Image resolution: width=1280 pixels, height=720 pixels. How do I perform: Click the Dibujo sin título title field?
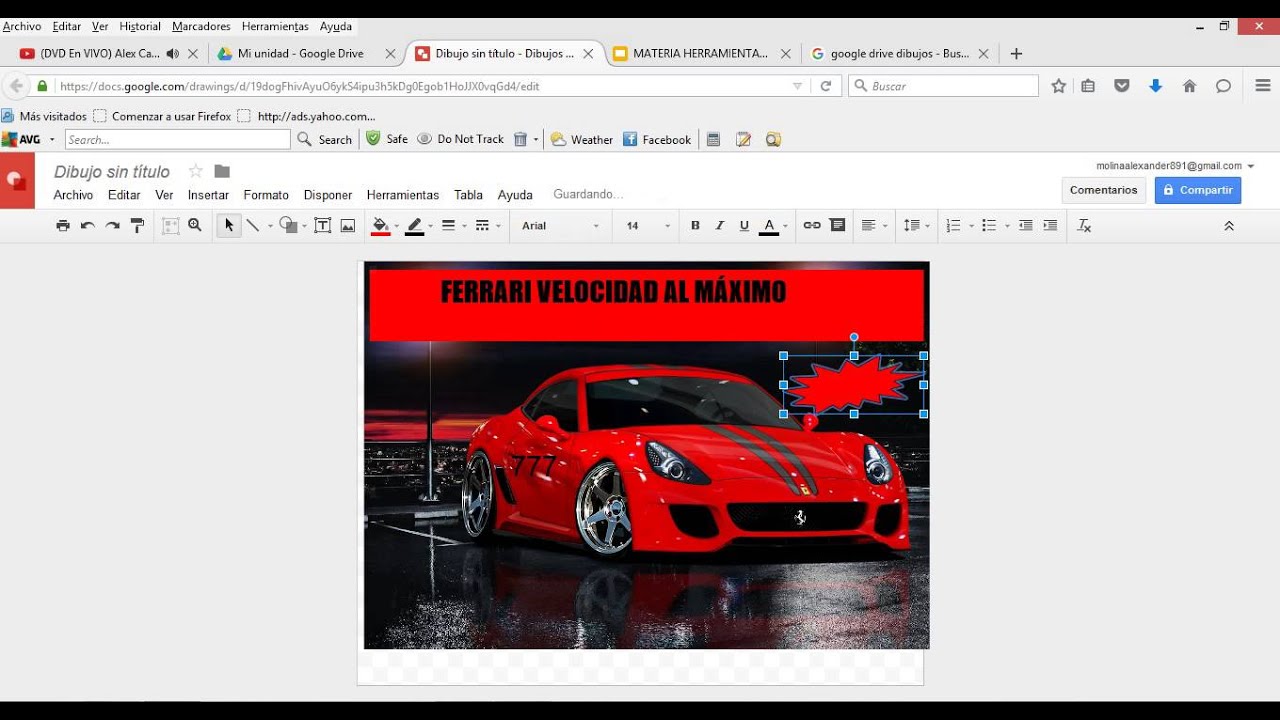click(112, 172)
